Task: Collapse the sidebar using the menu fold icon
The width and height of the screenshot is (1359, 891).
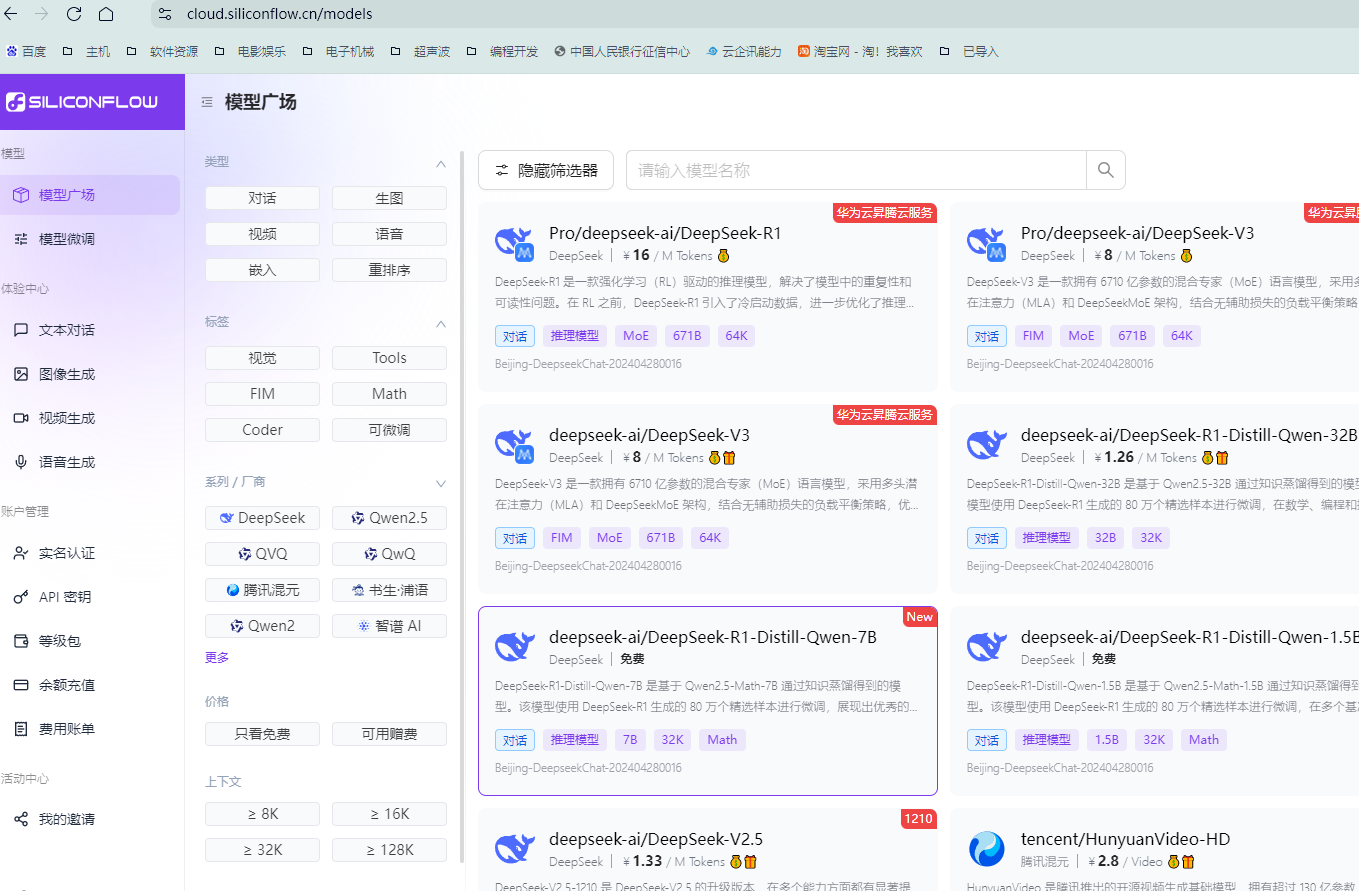Action: tap(207, 102)
